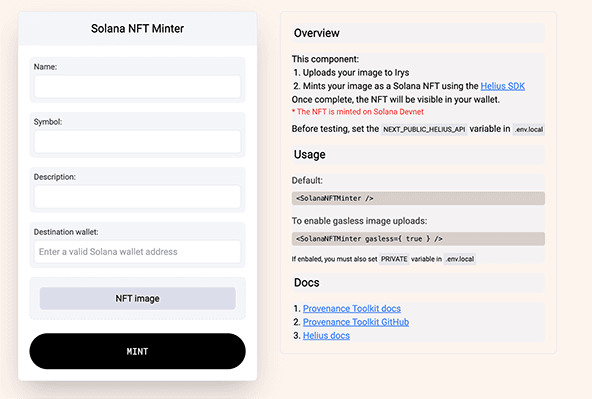Click the black MINT button
The height and width of the screenshot is (399, 592).
tap(137, 351)
